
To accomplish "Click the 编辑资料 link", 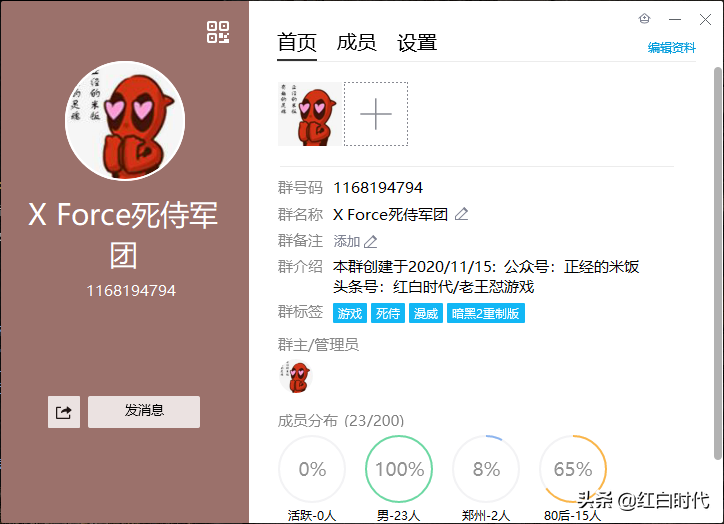I will tap(671, 48).
